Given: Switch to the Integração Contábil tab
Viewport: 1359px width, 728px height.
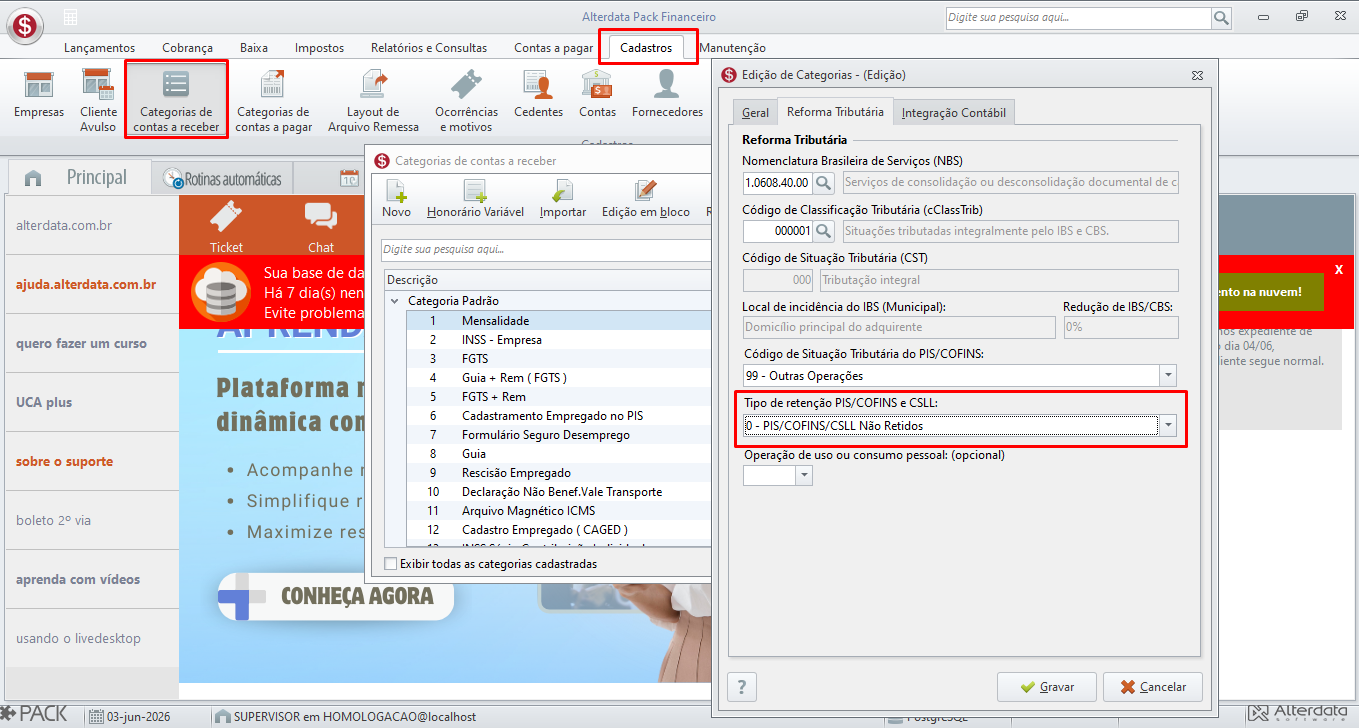Looking at the screenshot, I should click(954, 113).
